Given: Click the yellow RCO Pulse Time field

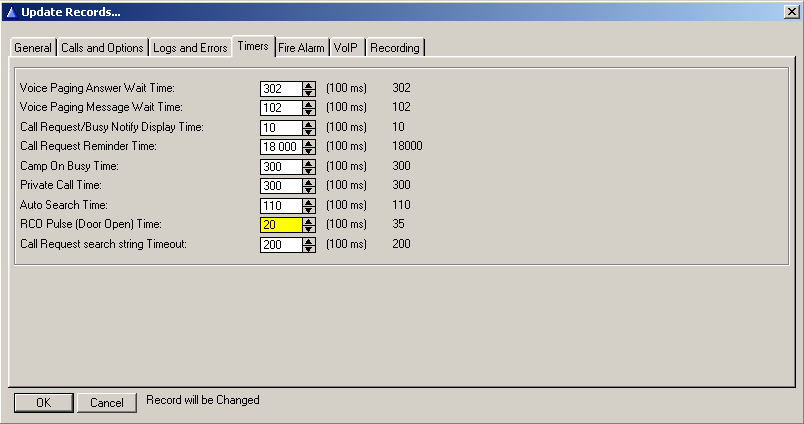Looking at the screenshot, I should click(281, 225).
